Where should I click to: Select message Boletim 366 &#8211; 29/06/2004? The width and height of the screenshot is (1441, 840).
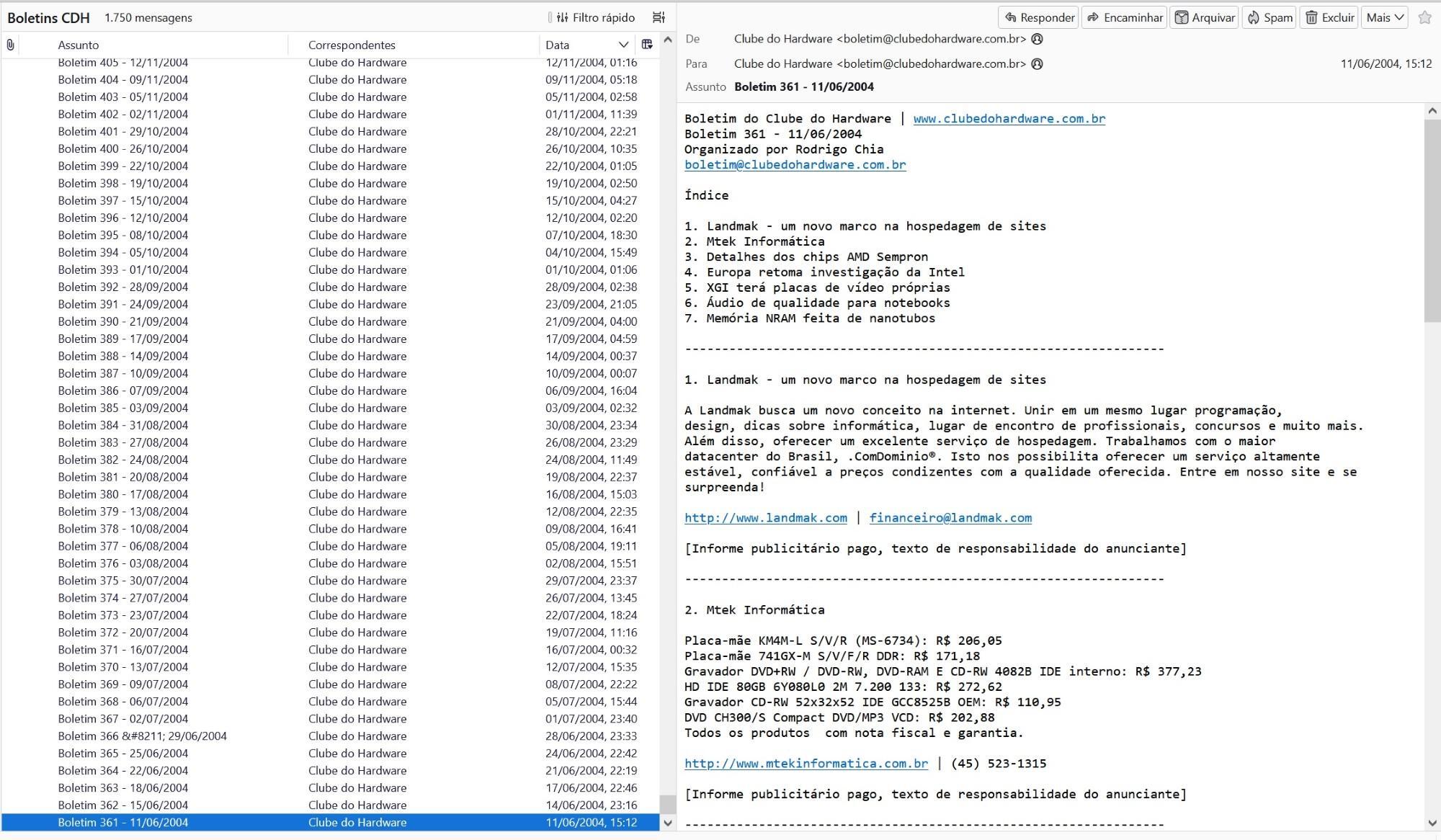(330, 737)
